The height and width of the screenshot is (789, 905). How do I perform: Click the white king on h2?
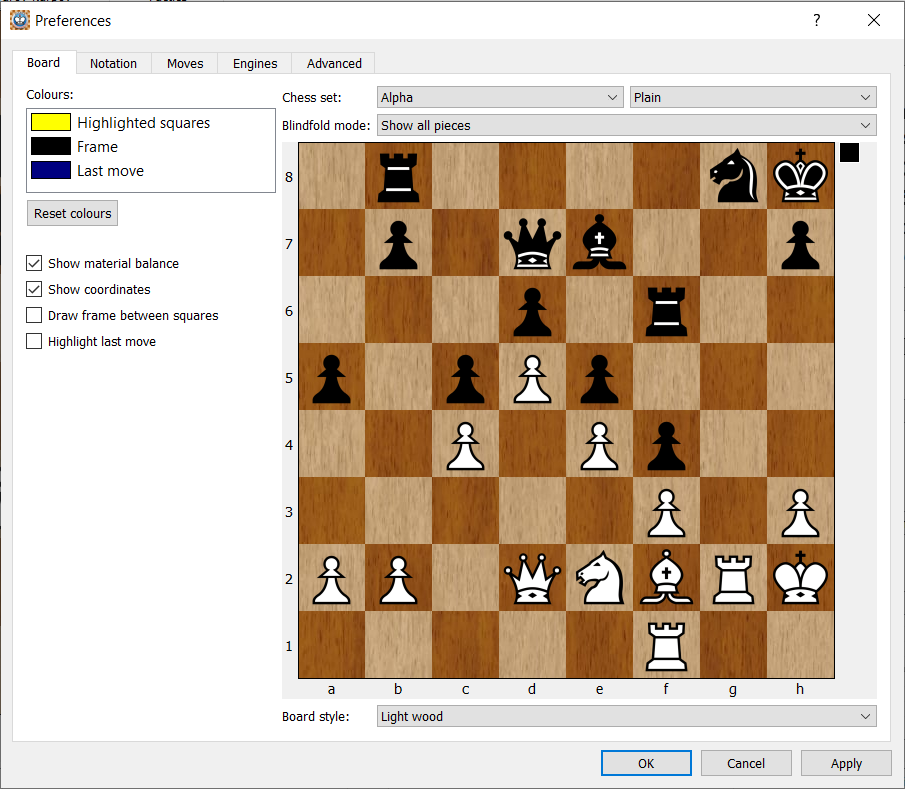[800, 578]
